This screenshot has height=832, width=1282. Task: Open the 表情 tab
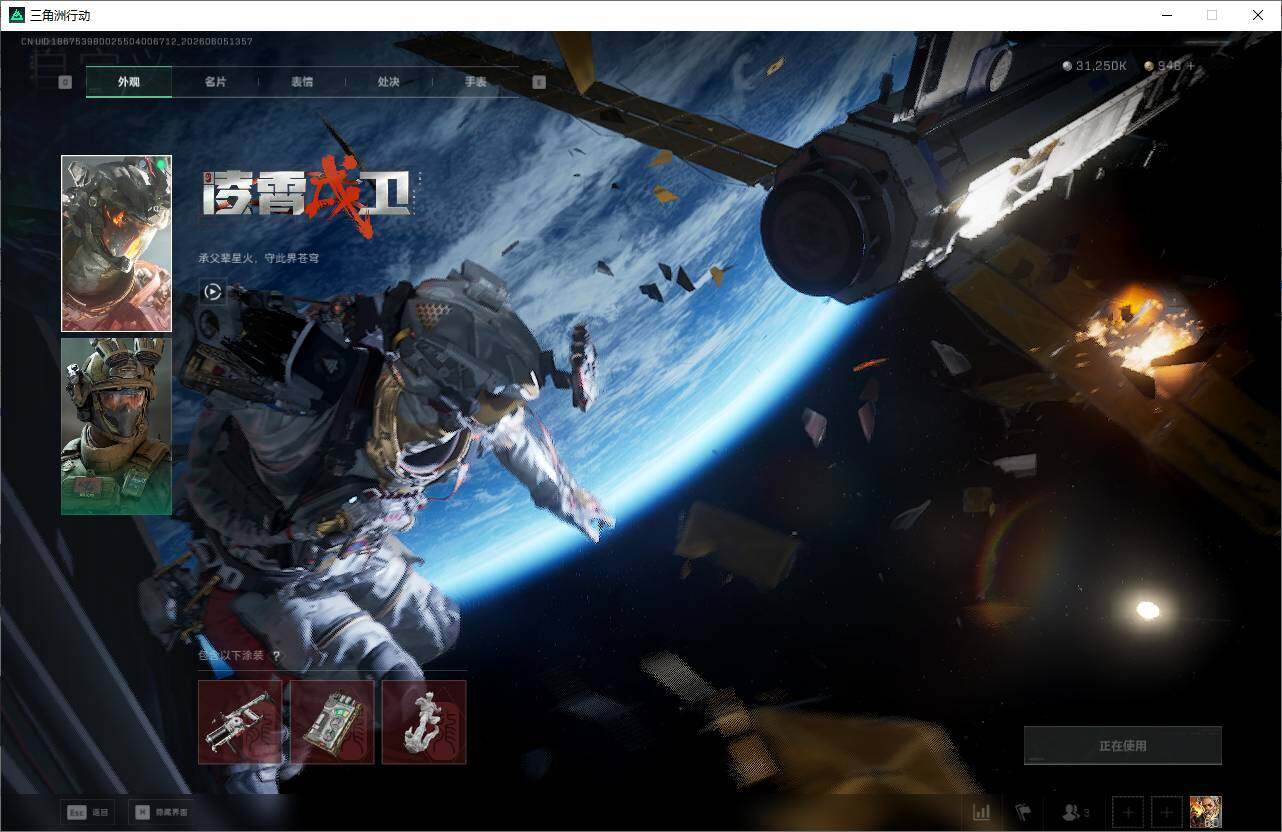coord(302,82)
